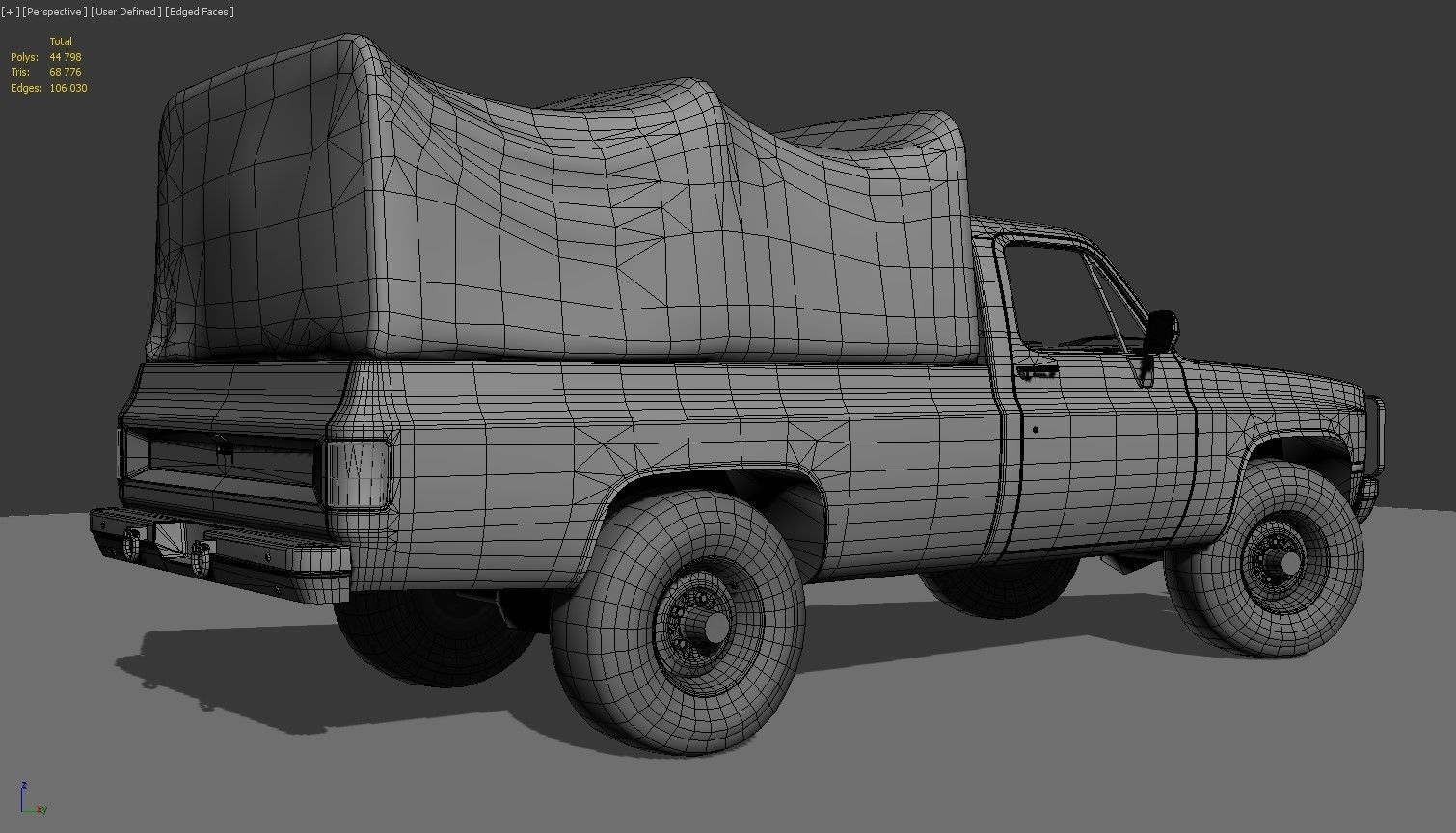Click the Edges count '106 030'
Image resolution: width=1456 pixels, height=833 pixels.
point(68,88)
